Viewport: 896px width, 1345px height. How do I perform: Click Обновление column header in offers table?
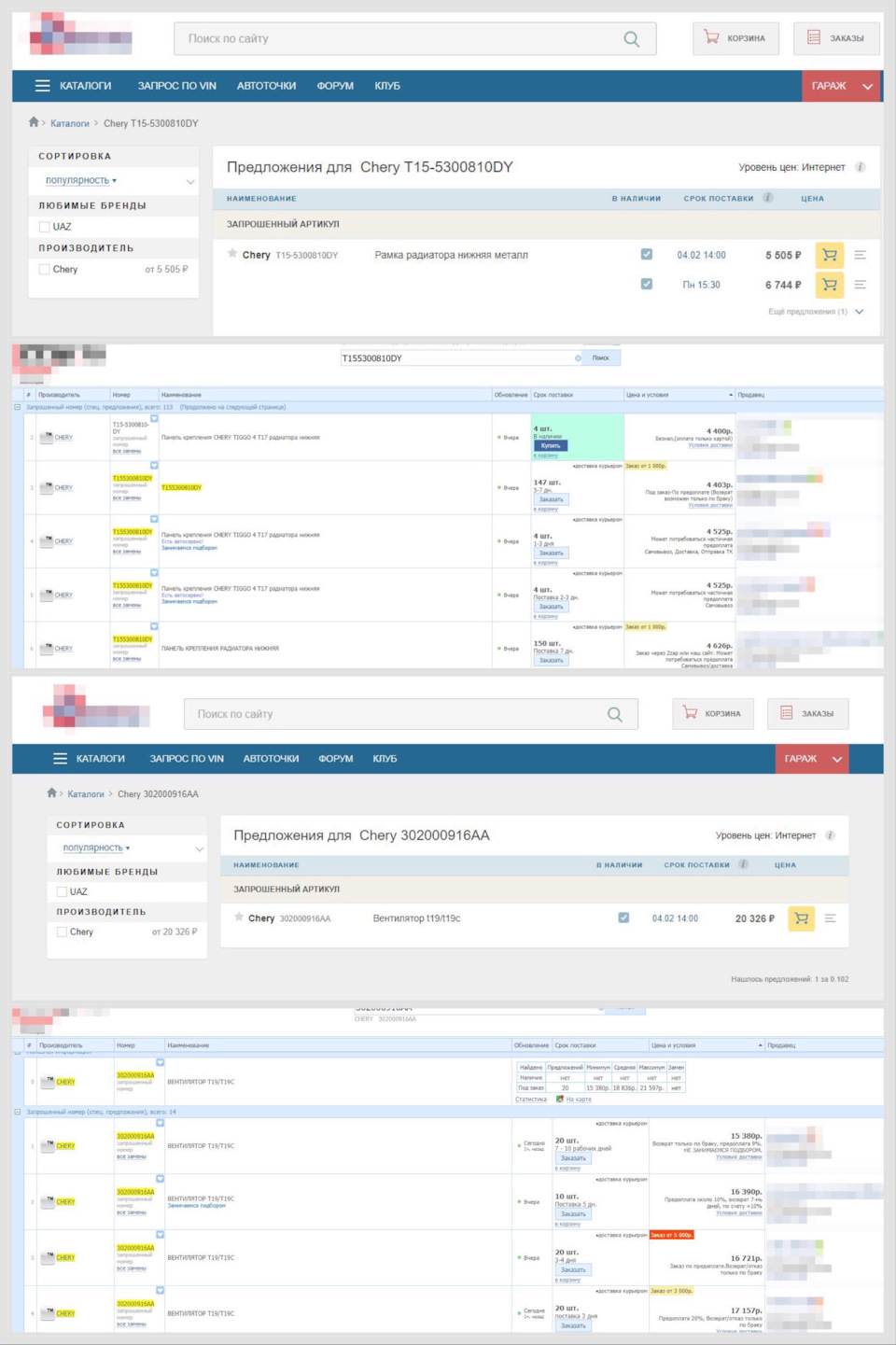pos(511,395)
